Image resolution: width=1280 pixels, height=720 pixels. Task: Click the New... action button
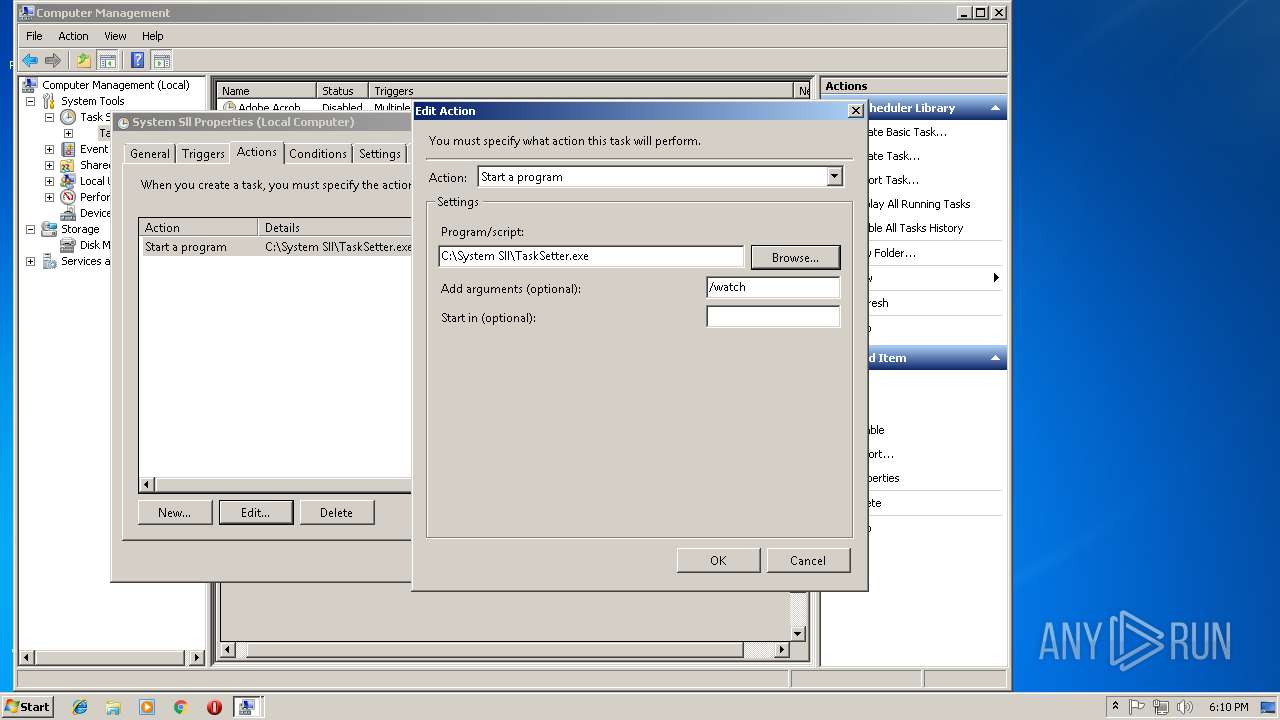click(x=175, y=512)
